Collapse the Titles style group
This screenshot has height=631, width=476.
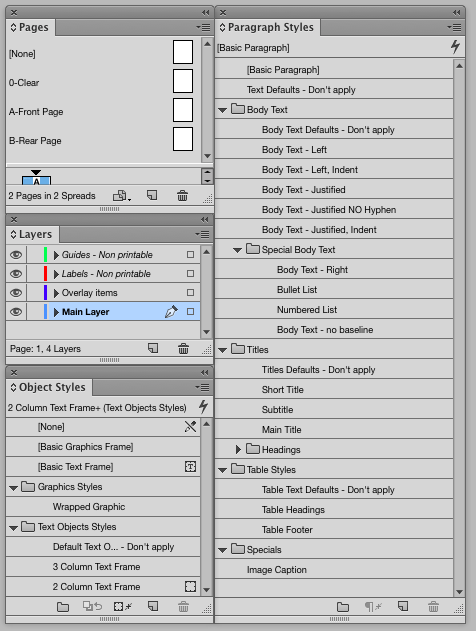click(x=223, y=350)
